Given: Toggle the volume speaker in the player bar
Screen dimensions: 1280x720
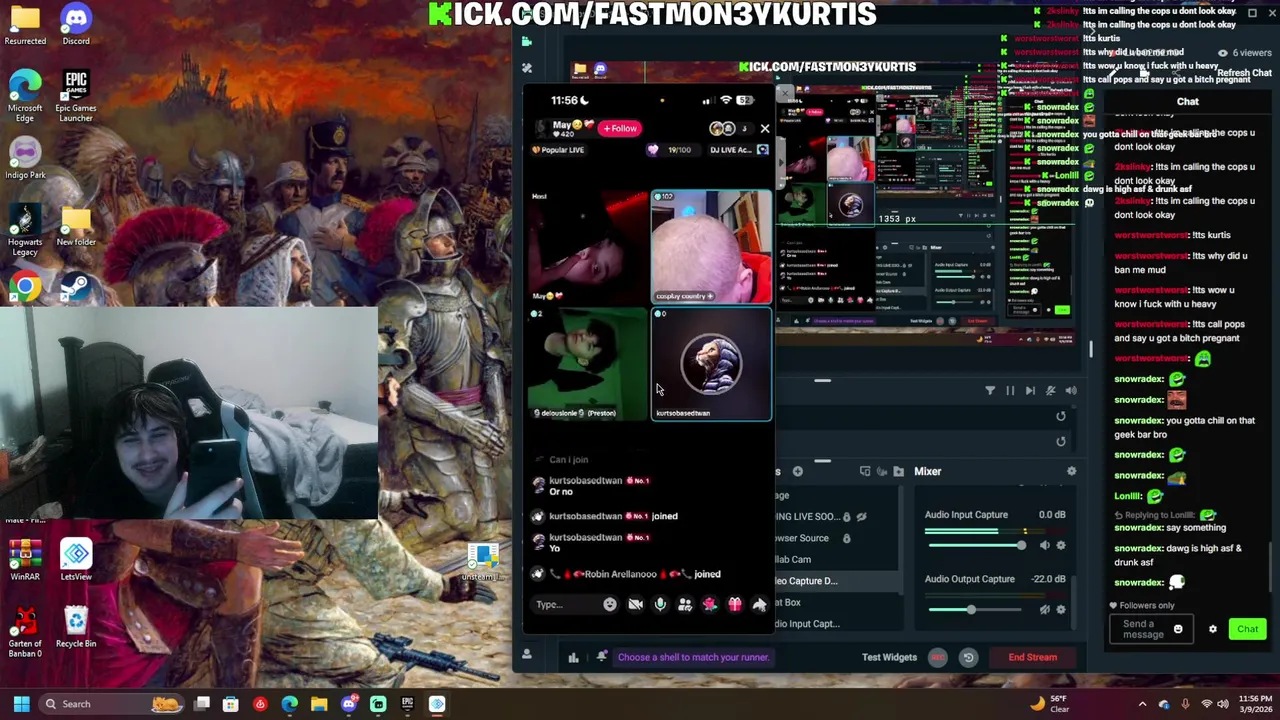Looking at the screenshot, I should pyautogui.click(x=1071, y=391).
